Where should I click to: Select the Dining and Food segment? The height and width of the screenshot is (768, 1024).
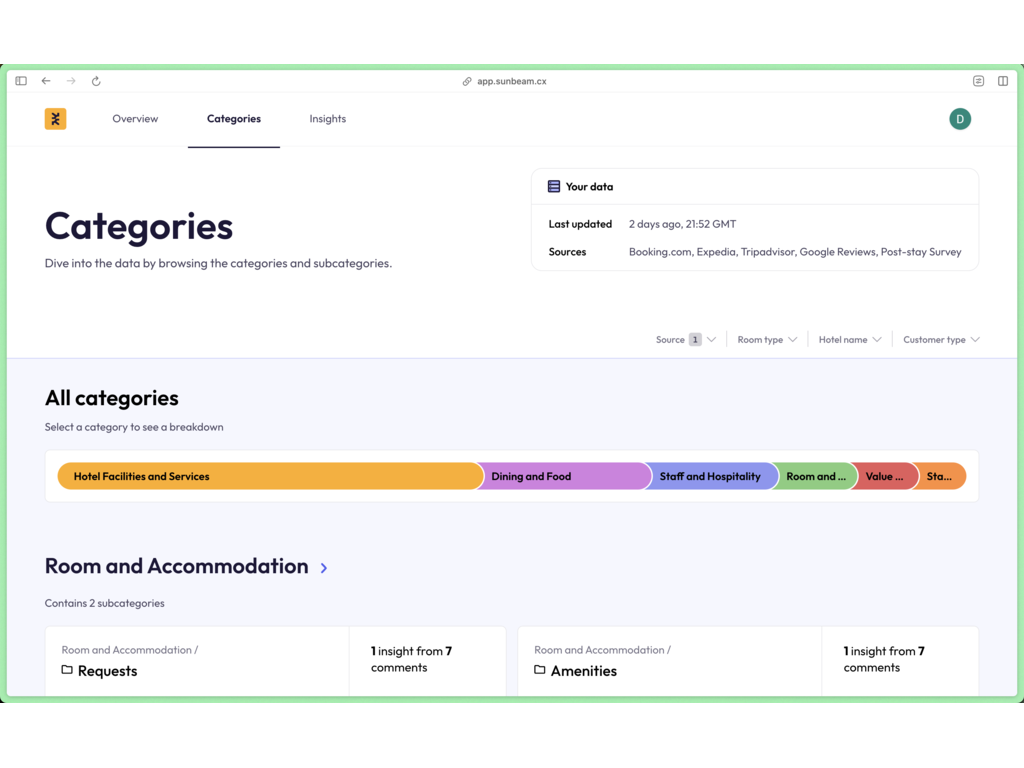click(565, 477)
